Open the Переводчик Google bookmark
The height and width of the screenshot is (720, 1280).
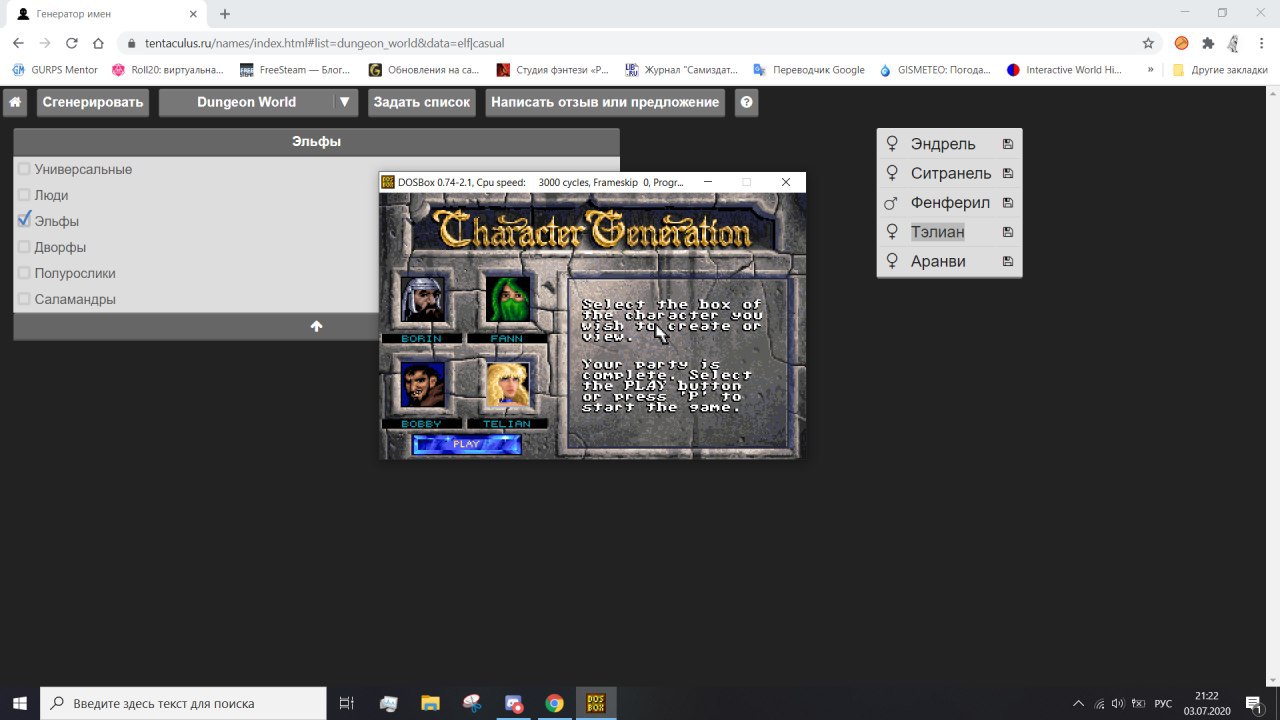pos(809,70)
